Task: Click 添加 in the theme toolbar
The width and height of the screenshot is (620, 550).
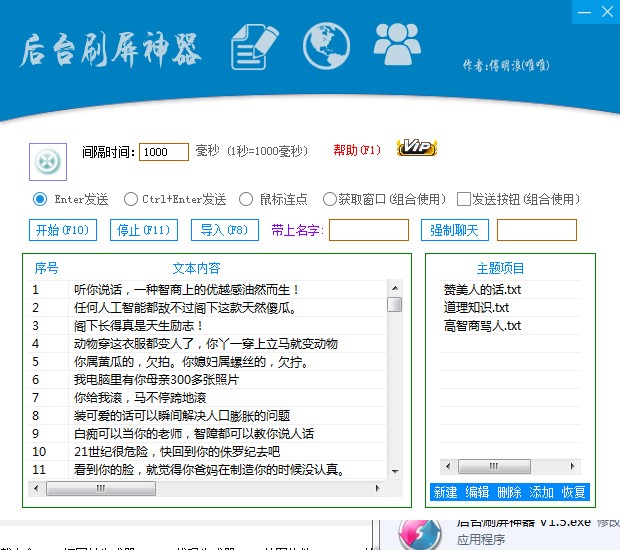Action: [541, 492]
